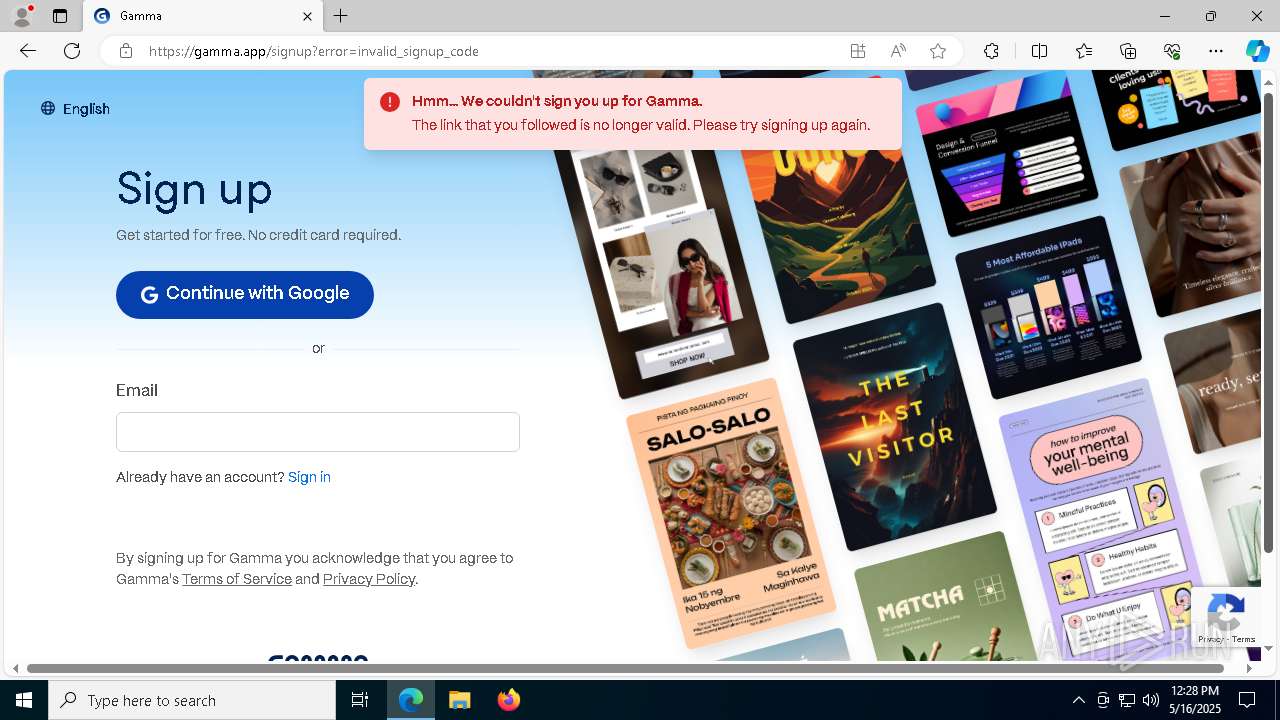Open Microsoft Edge from the taskbar
Screen dimensions: 1280x720
pyautogui.click(x=411, y=700)
